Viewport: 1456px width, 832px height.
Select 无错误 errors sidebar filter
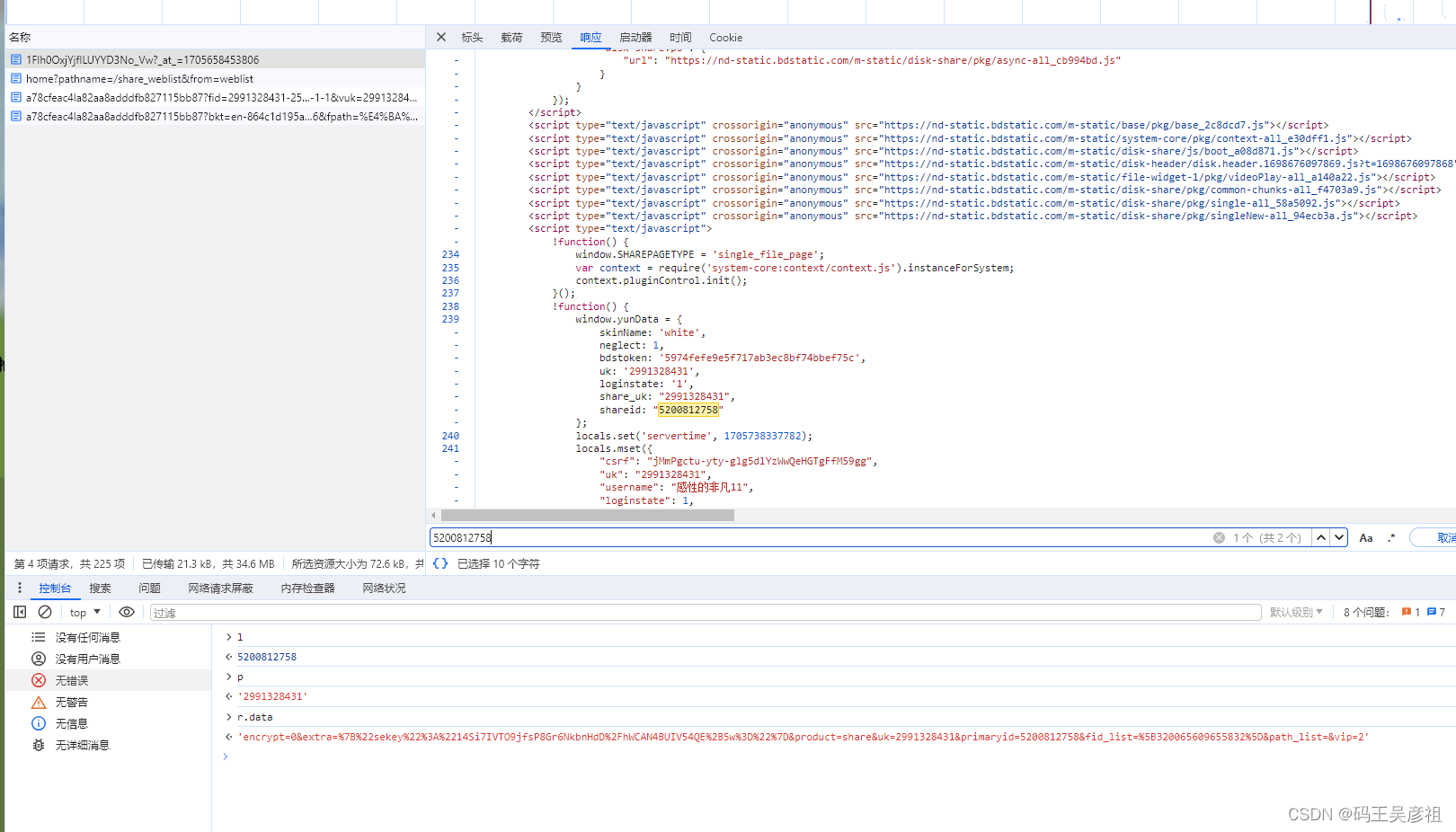(x=108, y=680)
